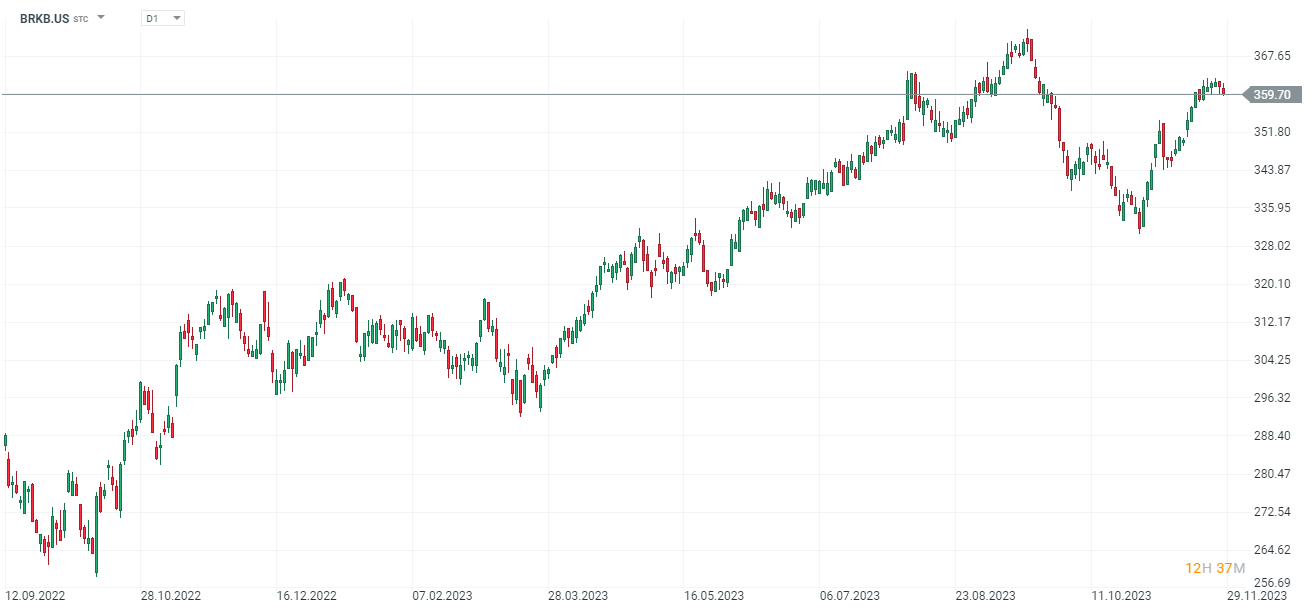
Task: Click the 29.11.2023 date label
Action: pyautogui.click(x=1257, y=596)
